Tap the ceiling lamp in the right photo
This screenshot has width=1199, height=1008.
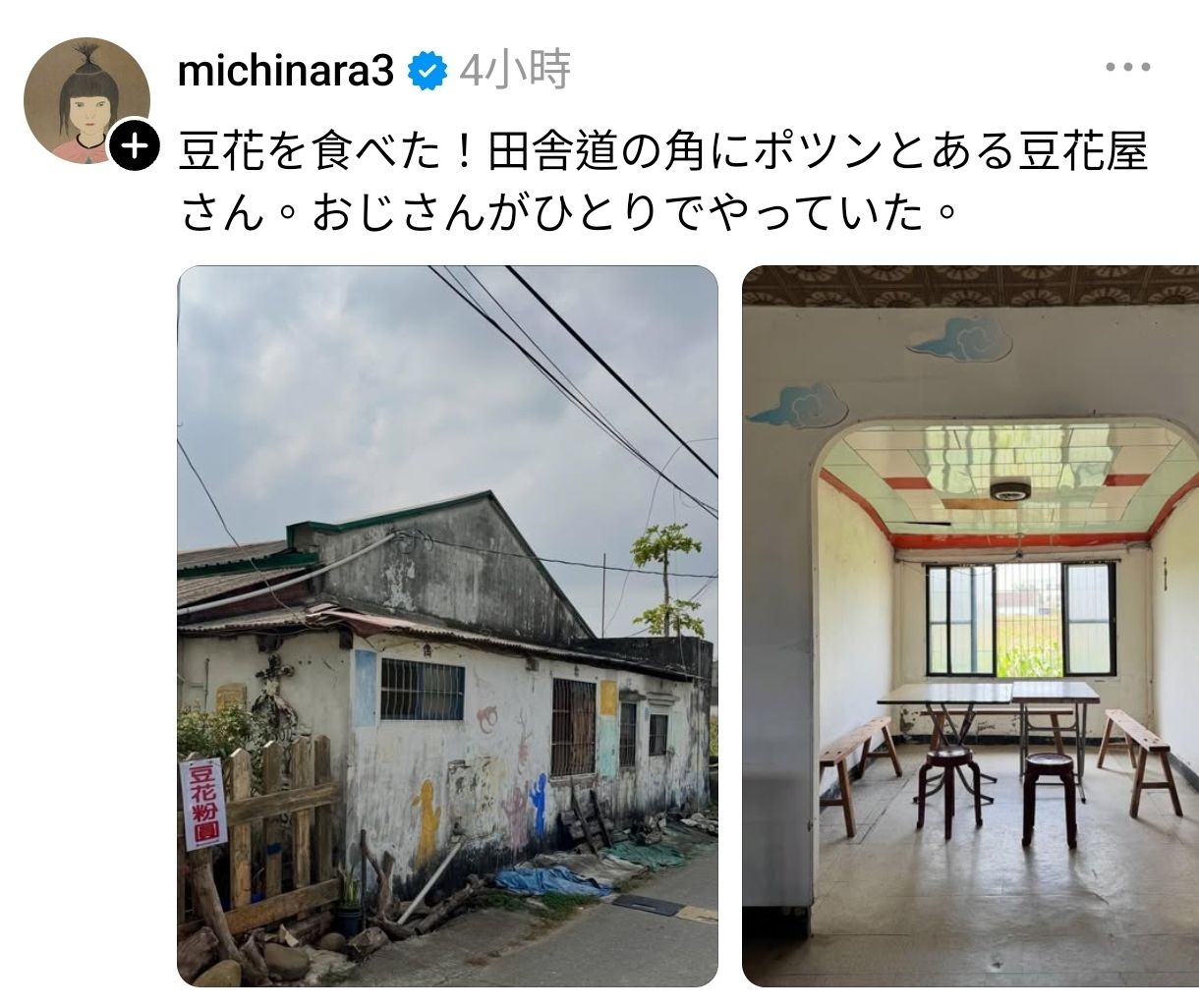click(1010, 489)
